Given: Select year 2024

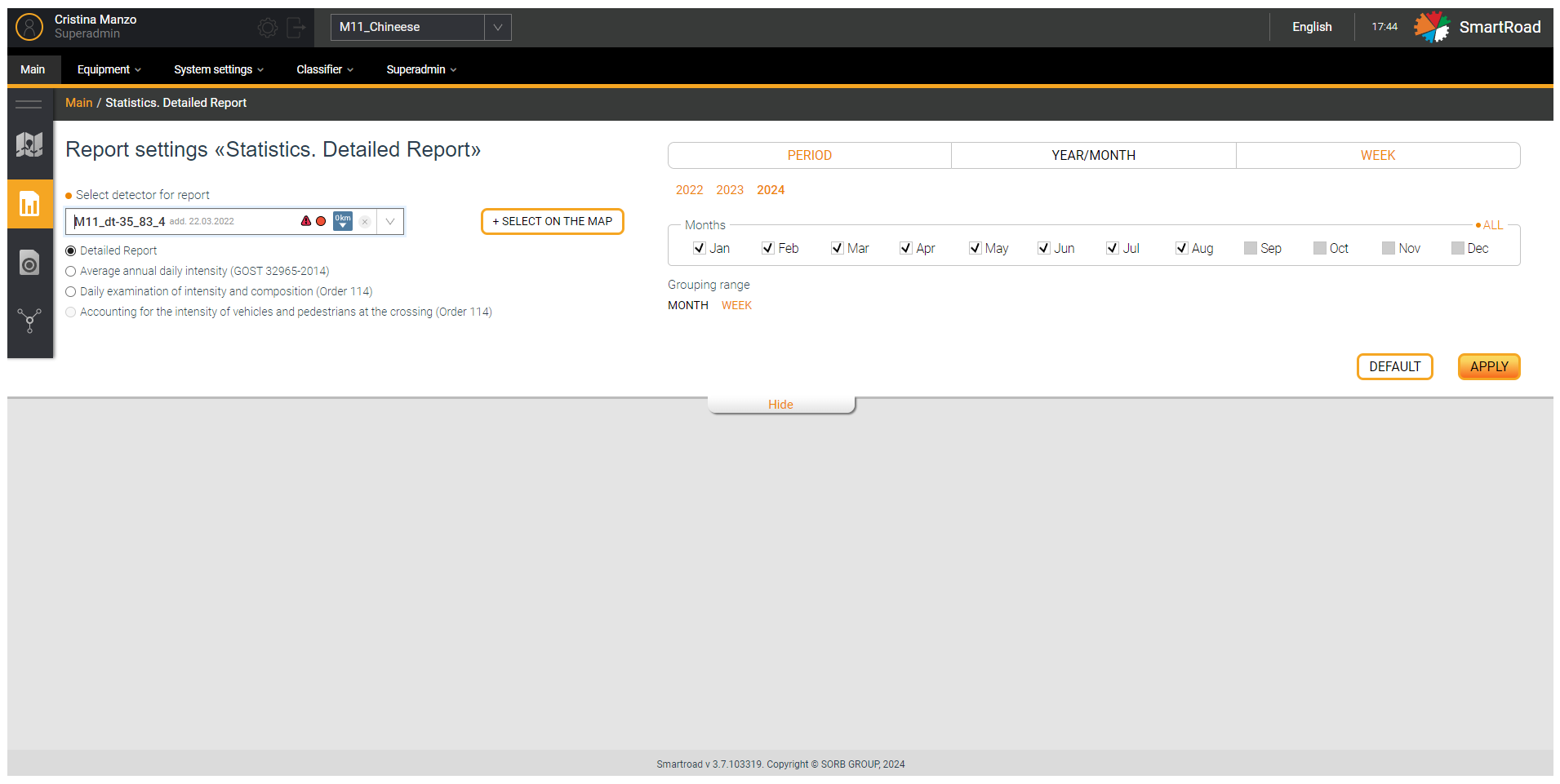Looking at the screenshot, I should [x=771, y=190].
